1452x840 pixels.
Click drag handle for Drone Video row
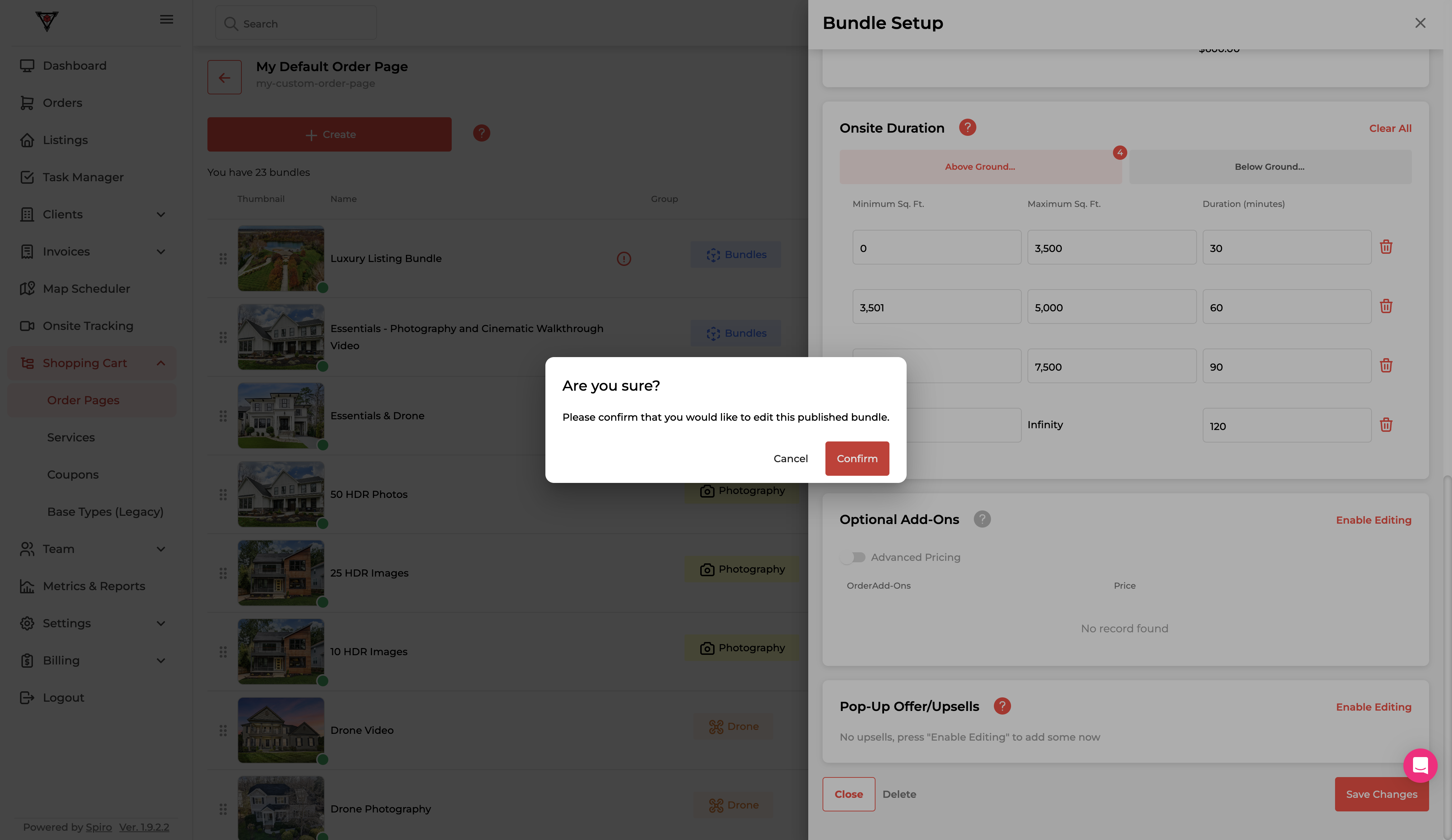[x=223, y=731]
